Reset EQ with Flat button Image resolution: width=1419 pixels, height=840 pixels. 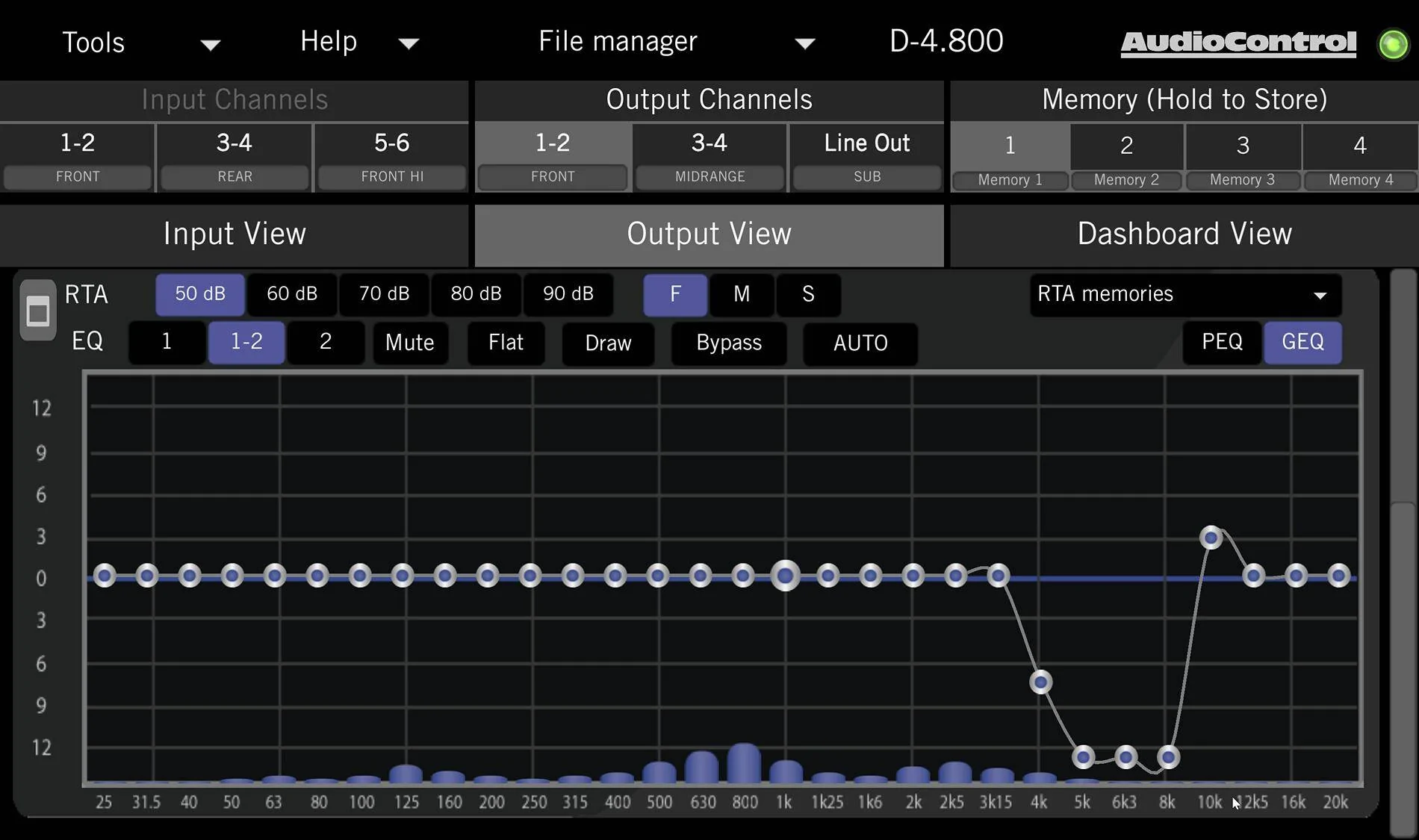tap(506, 343)
